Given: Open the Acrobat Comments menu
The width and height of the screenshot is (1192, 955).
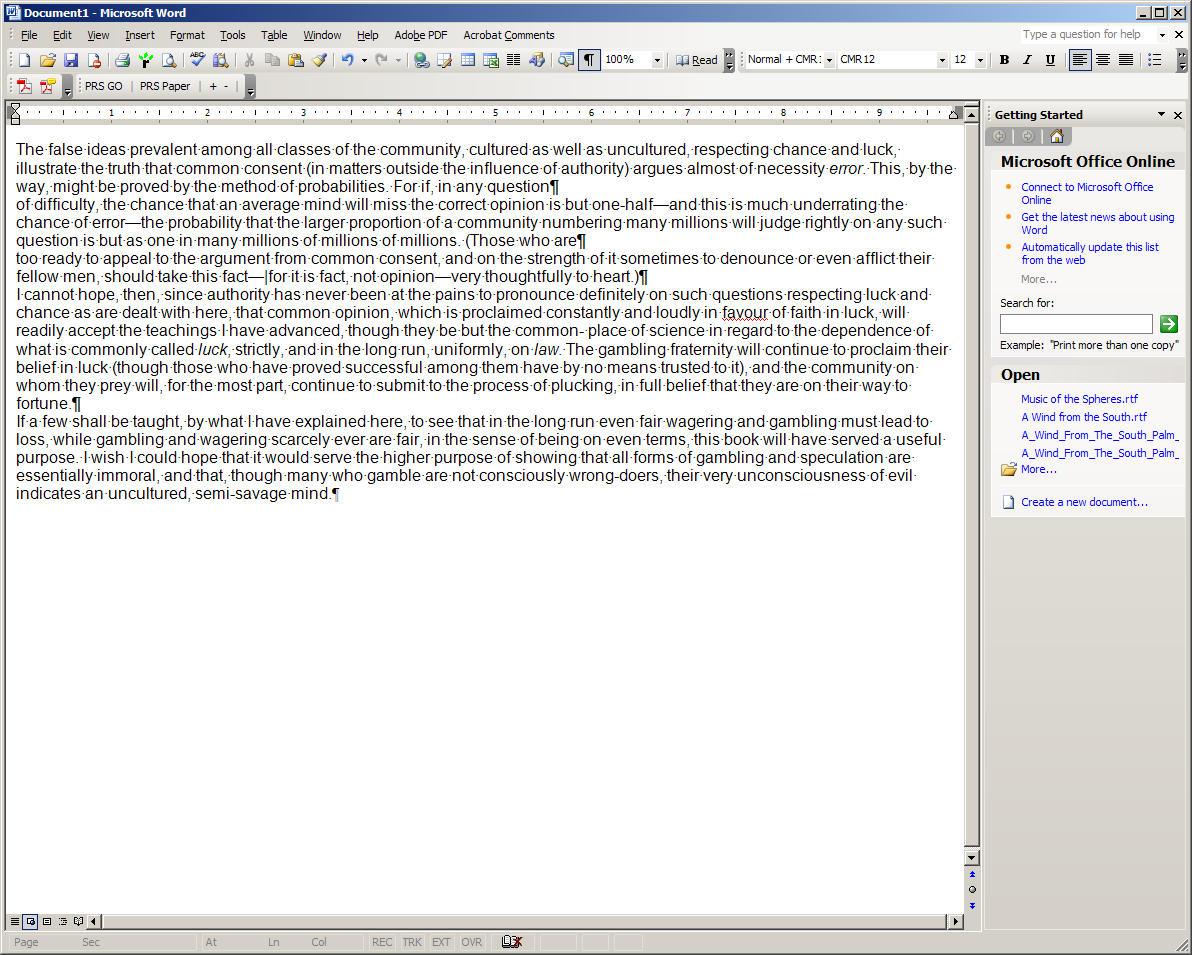Looking at the screenshot, I should tap(509, 35).
